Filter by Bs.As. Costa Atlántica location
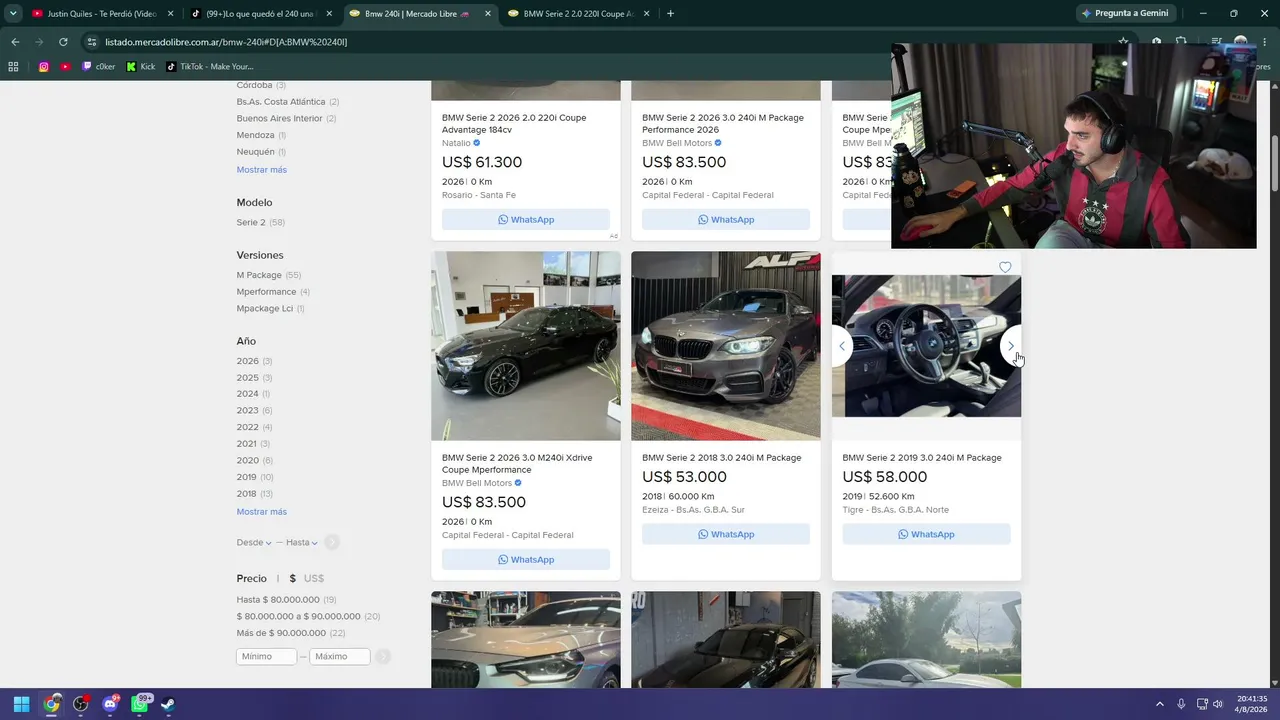Viewport: 1280px width, 720px height. (x=288, y=102)
